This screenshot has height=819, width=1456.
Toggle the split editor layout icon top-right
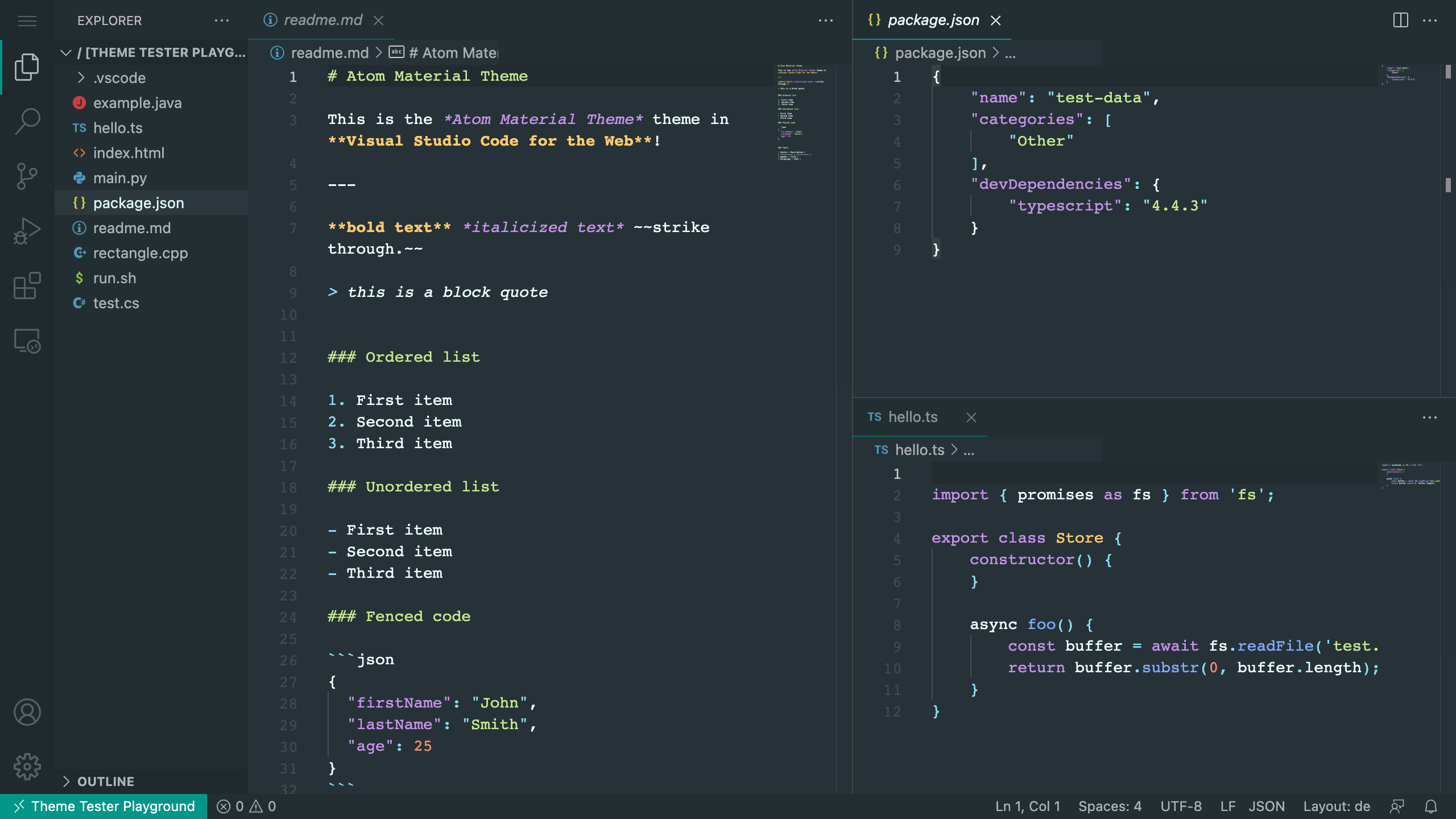[1401, 19]
